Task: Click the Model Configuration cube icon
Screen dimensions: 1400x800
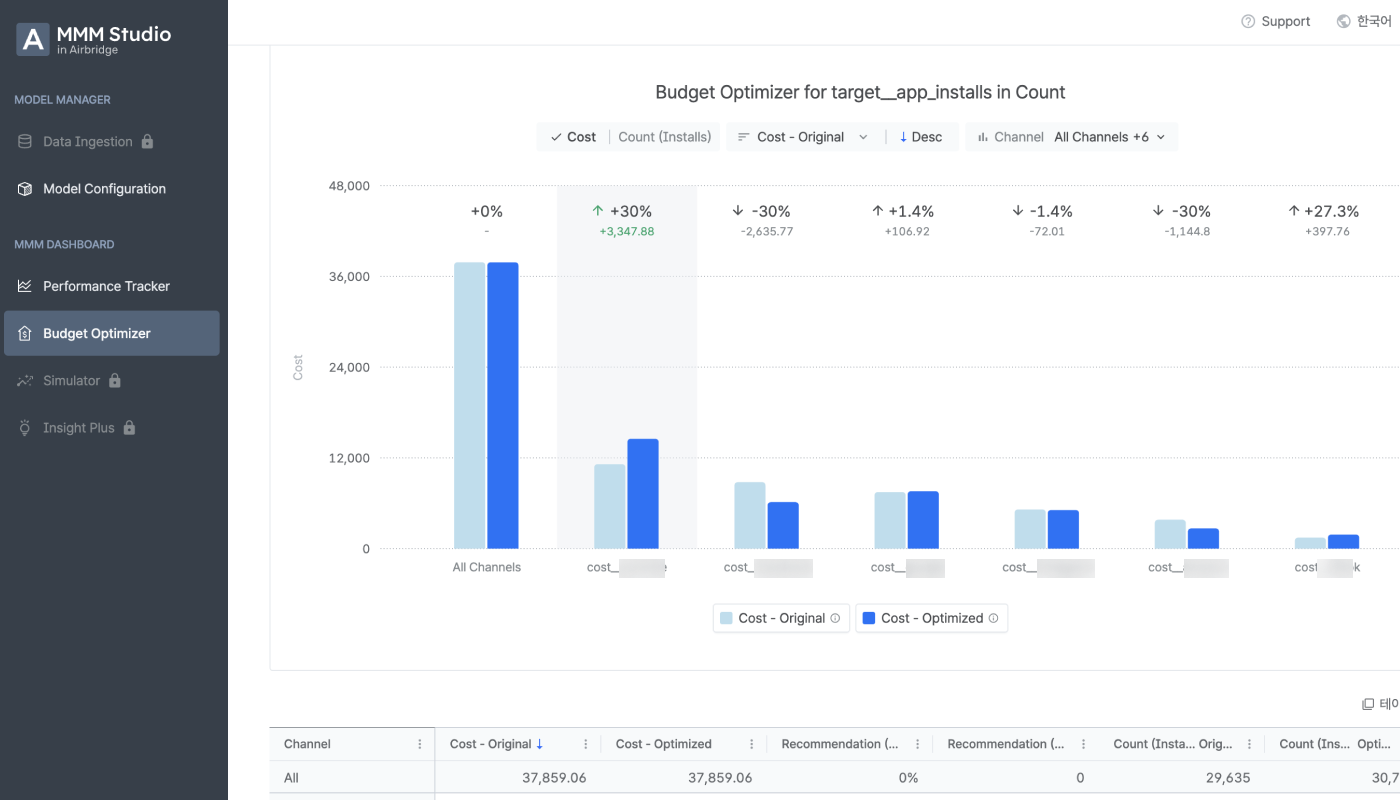Action: pos(25,189)
